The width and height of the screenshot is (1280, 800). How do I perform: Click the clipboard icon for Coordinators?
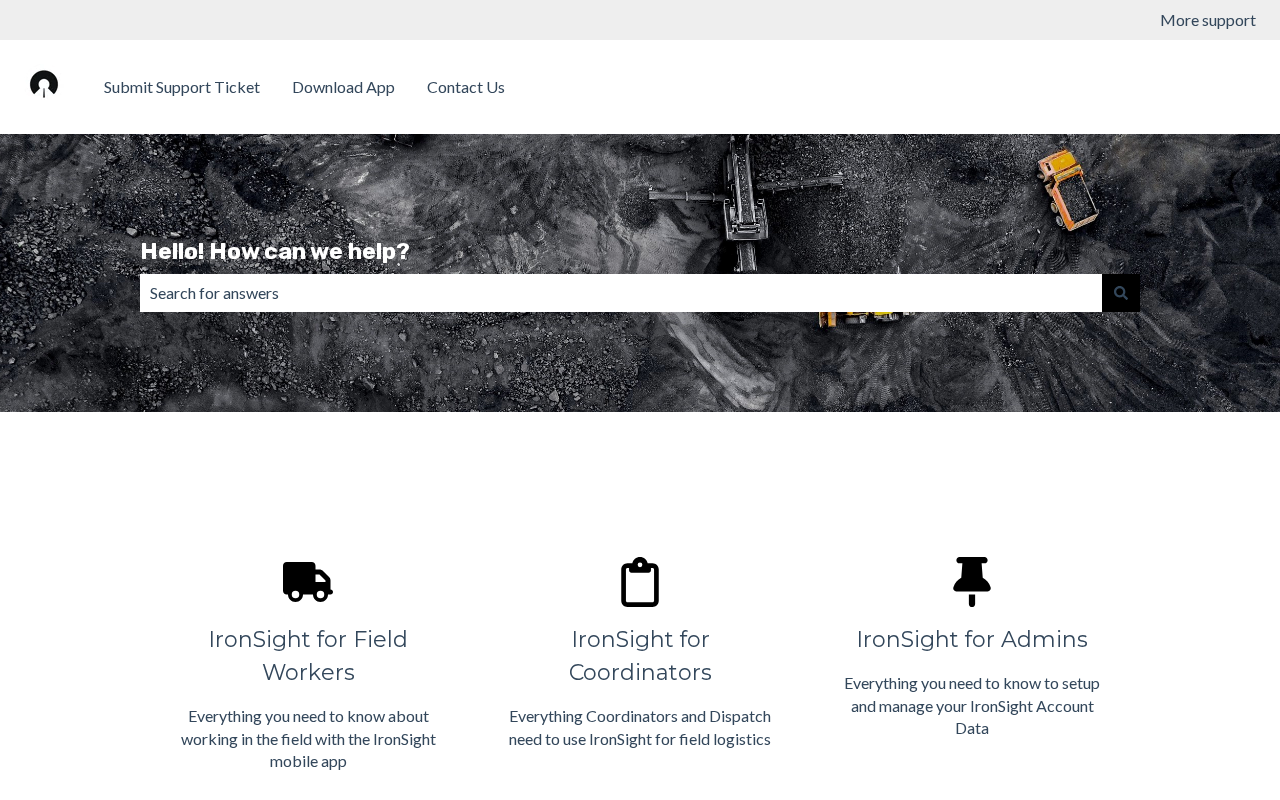click(x=640, y=582)
